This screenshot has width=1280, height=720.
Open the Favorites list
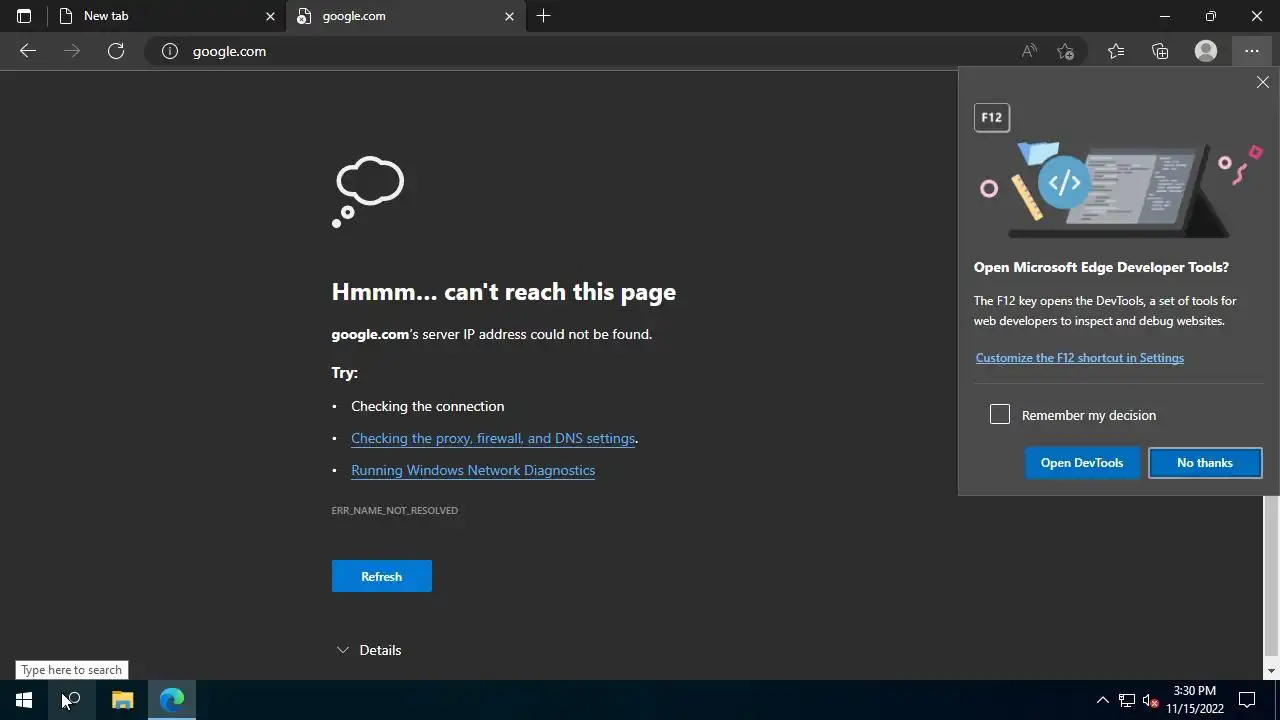point(1116,51)
